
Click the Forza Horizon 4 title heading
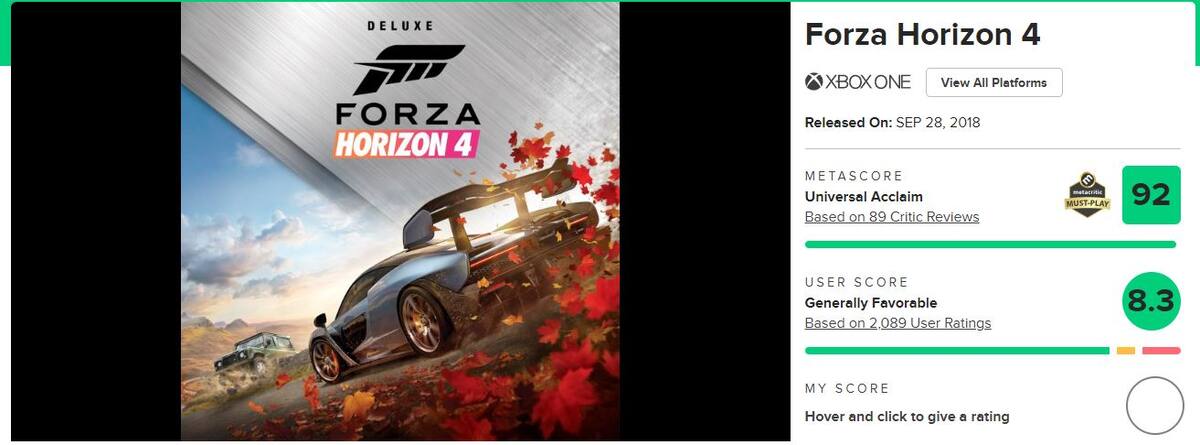click(923, 35)
